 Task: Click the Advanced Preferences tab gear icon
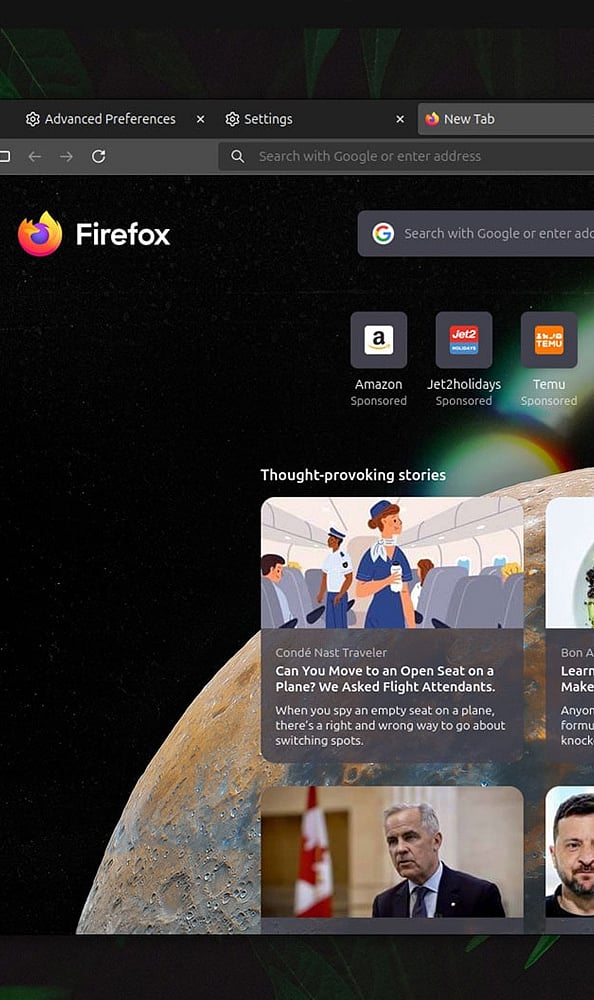(x=33, y=119)
